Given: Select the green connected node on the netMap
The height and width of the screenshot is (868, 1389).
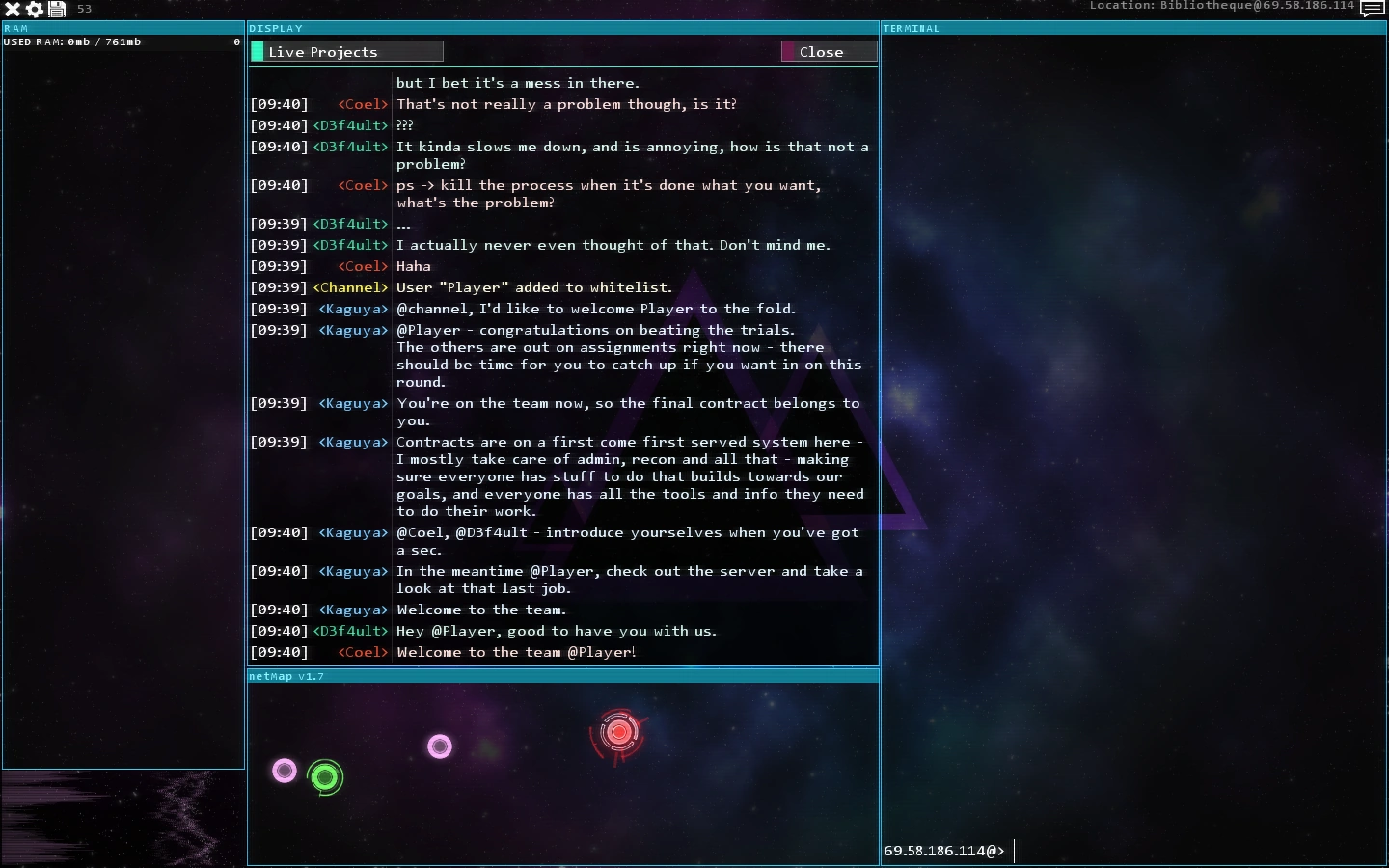Looking at the screenshot, I should click(325, 778).
